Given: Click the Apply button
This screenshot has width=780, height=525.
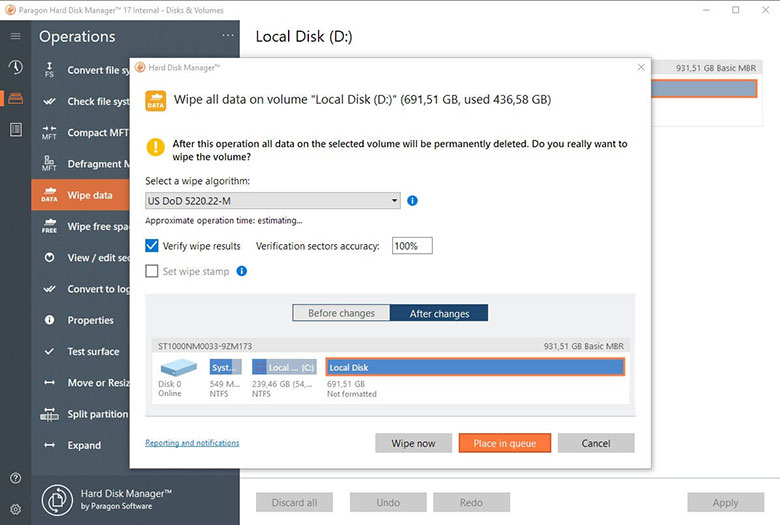Looking at the screenshot, I should pos(725,502).
